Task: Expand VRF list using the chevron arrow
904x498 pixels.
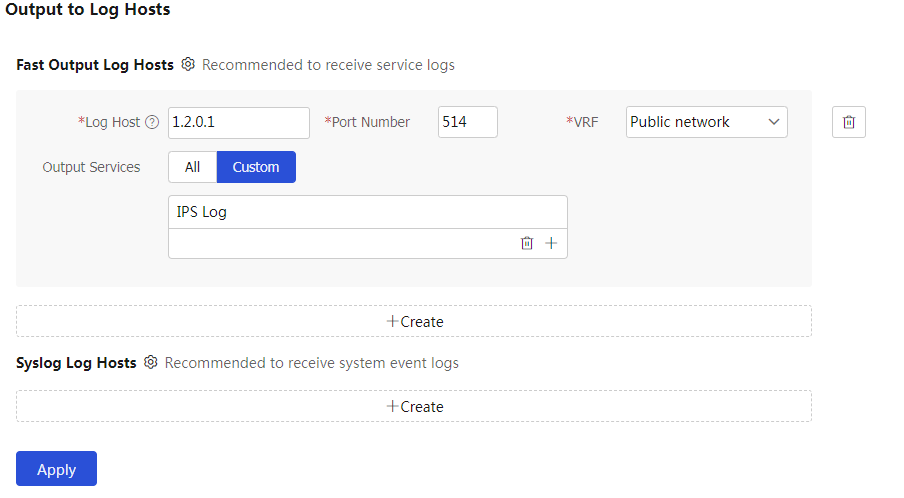Action: (x=774, y=122)
